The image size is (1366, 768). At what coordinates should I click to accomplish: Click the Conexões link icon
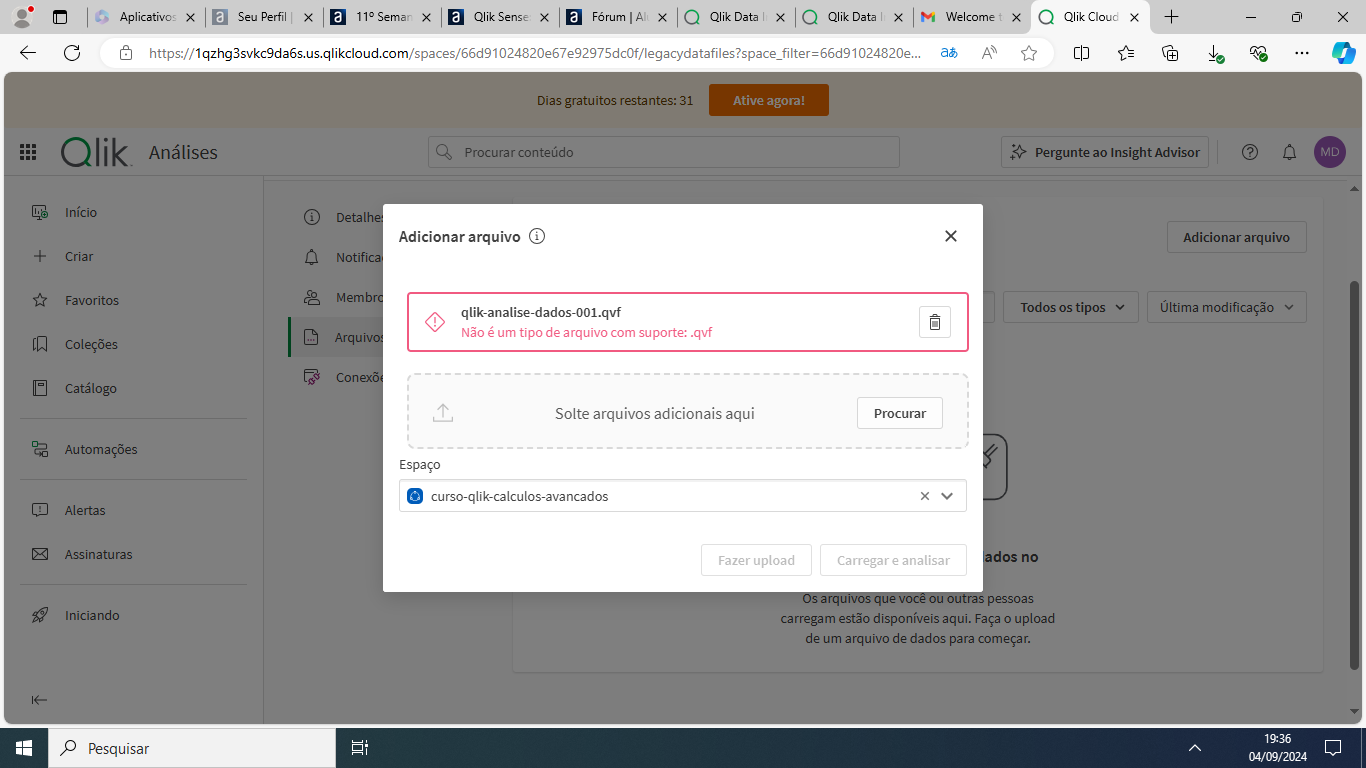tap(312, 377)
